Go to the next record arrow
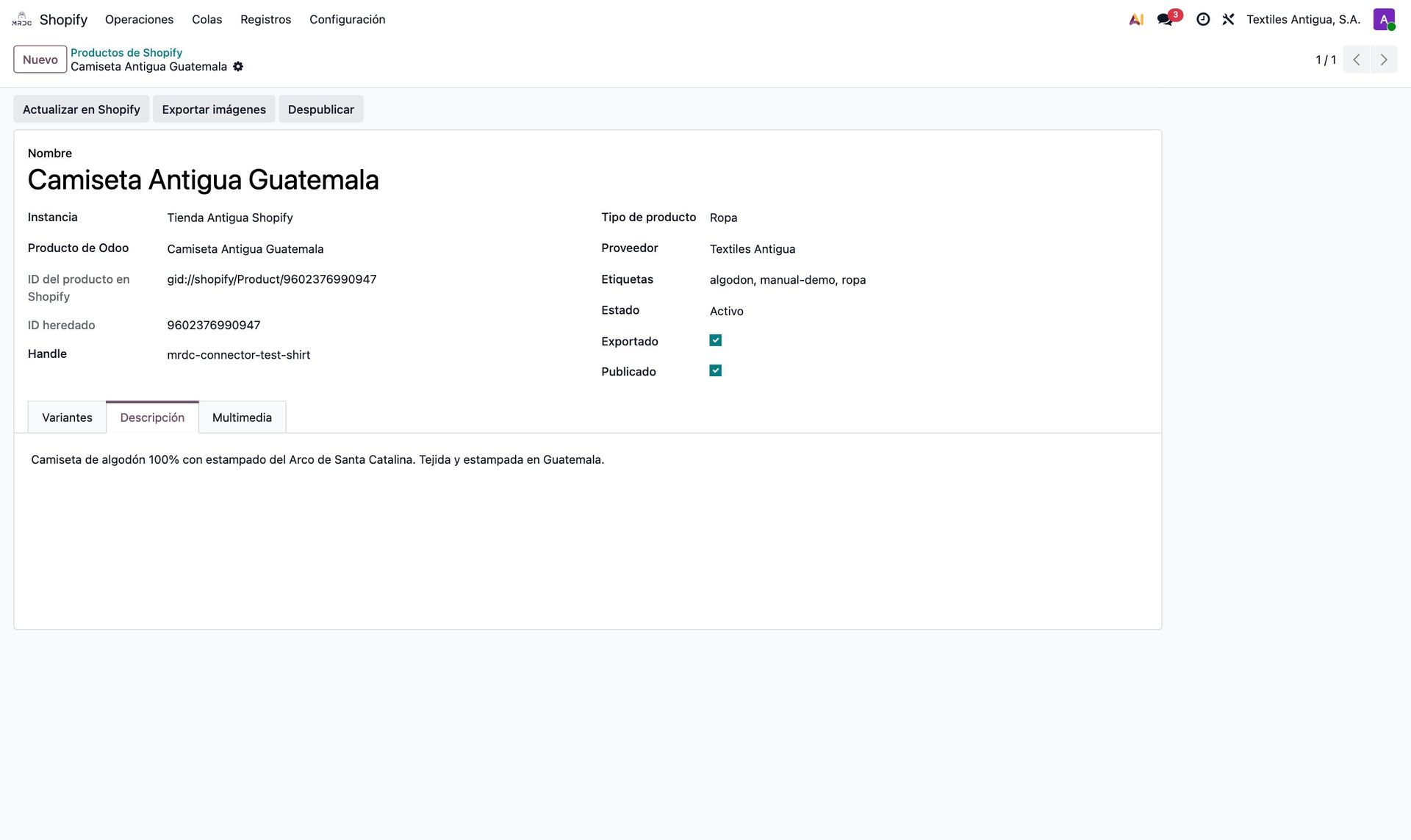This screenshot has width=1411, height=840. coord(1384,60)
